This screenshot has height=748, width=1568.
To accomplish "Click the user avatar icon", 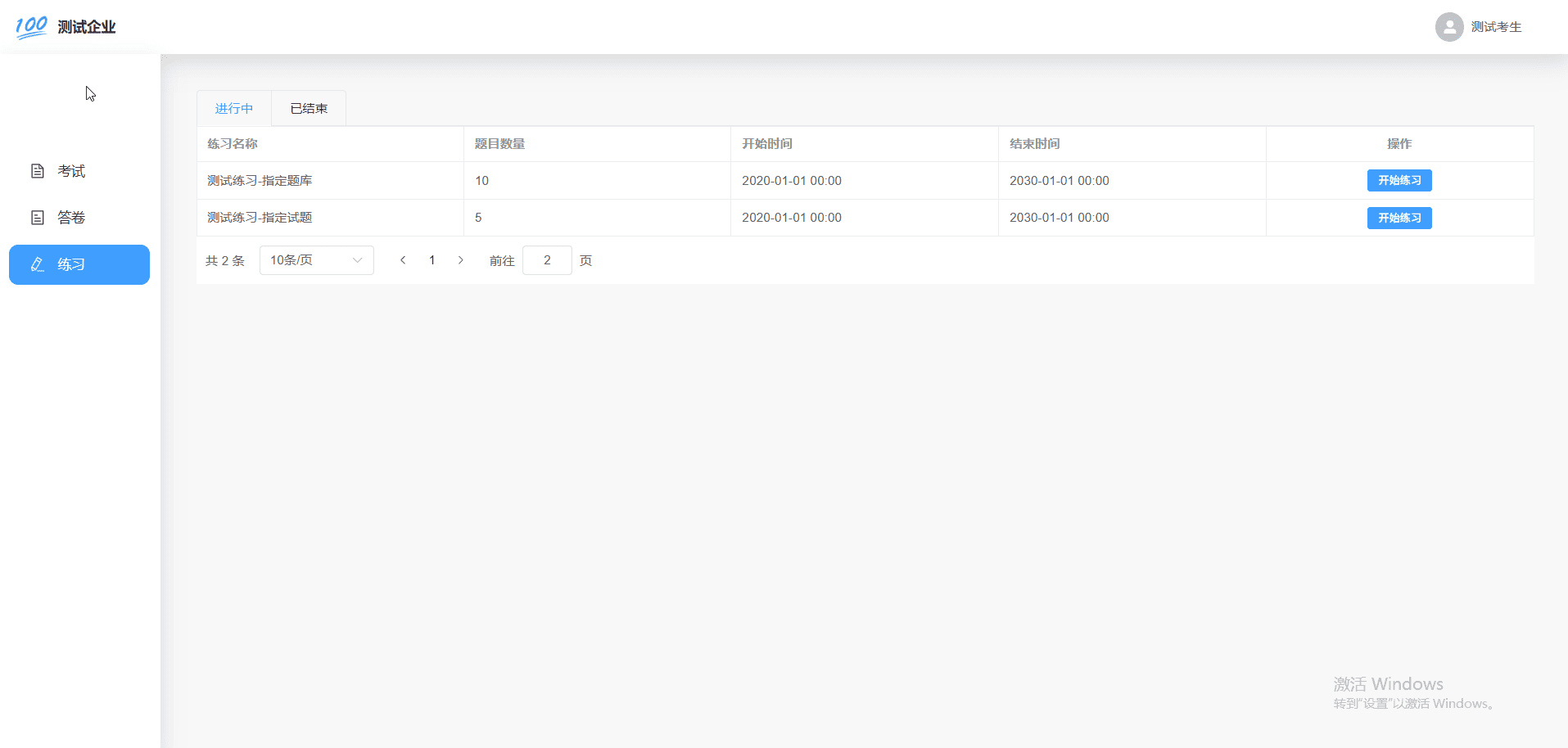I will pos(1448,27).
